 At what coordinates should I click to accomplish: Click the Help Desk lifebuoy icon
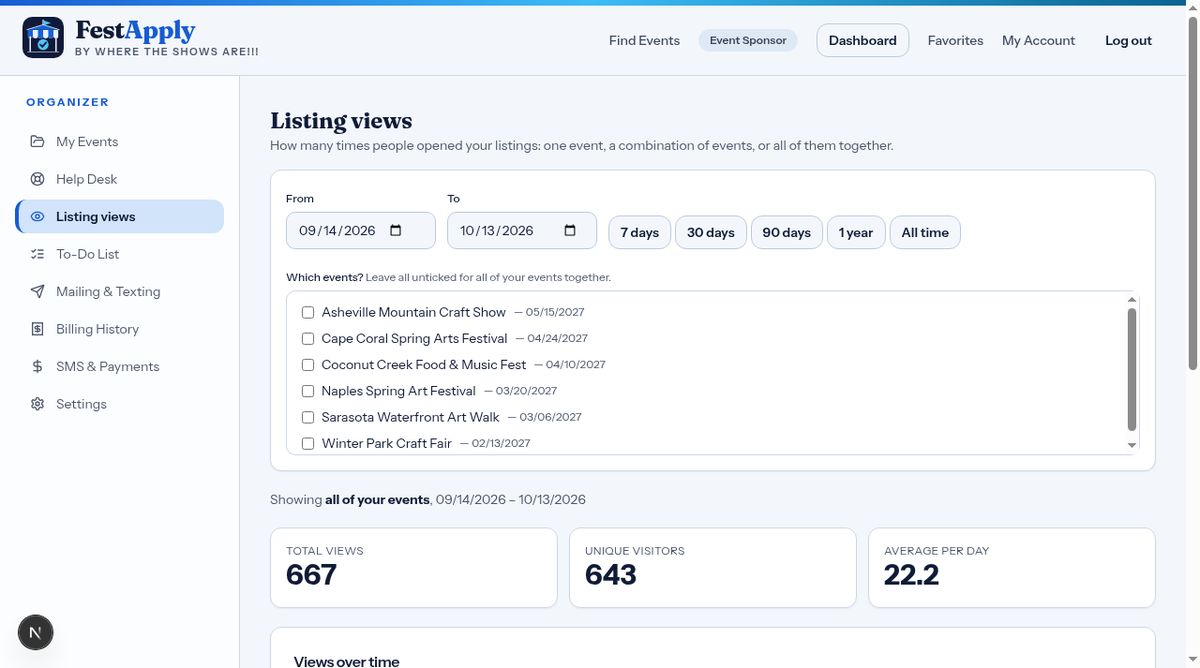(x=37, y=179)
